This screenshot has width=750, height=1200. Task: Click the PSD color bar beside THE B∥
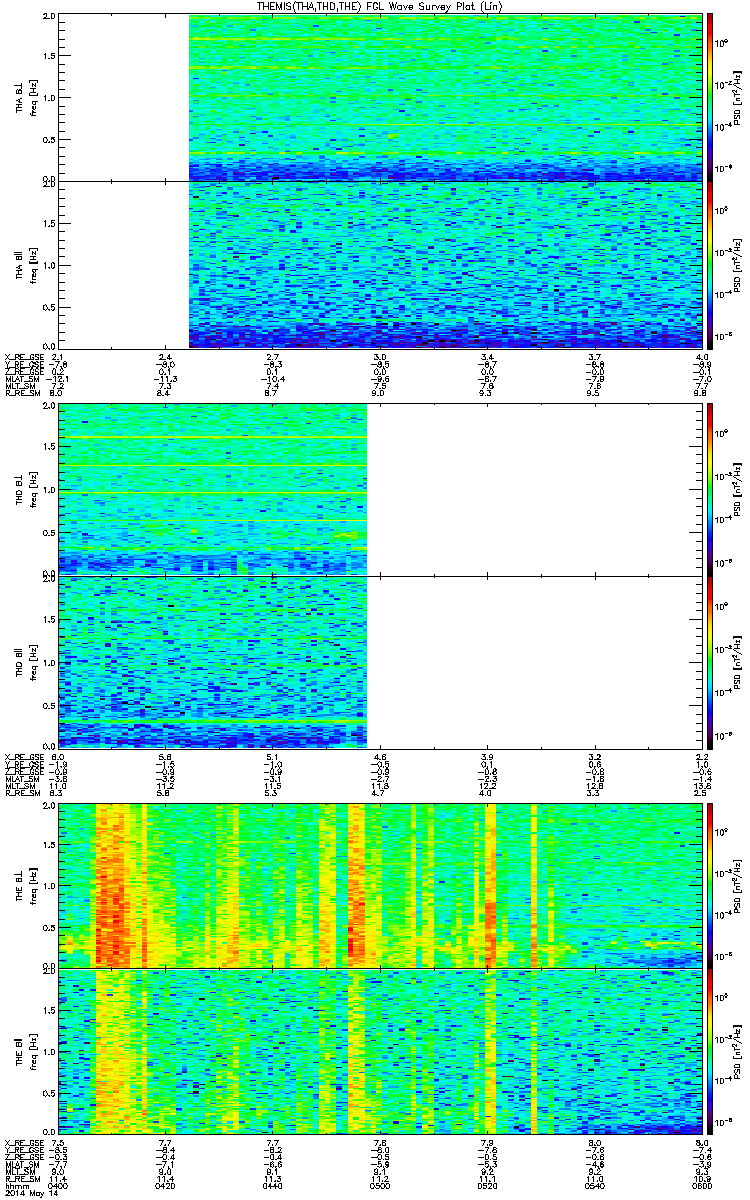[x=711, y=1053]
